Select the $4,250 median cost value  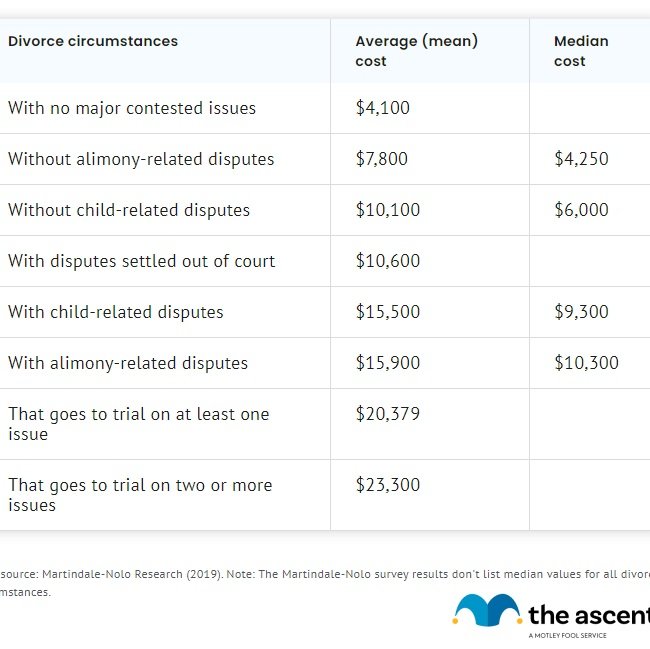[x=581, y=159]
